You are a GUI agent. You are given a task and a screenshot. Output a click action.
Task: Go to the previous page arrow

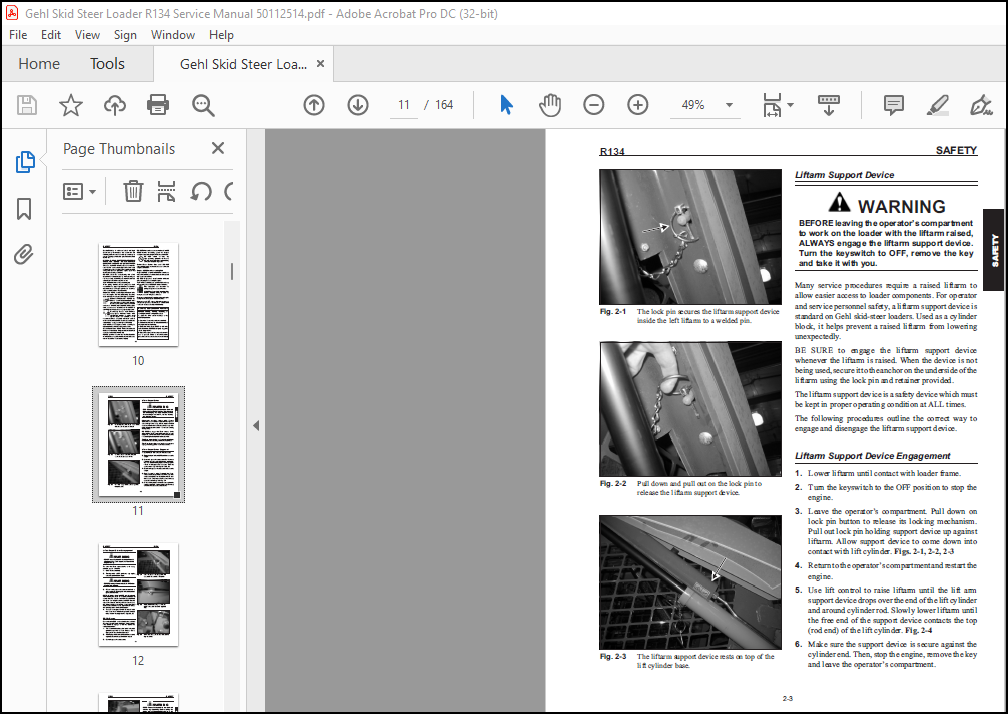point(314,105)
